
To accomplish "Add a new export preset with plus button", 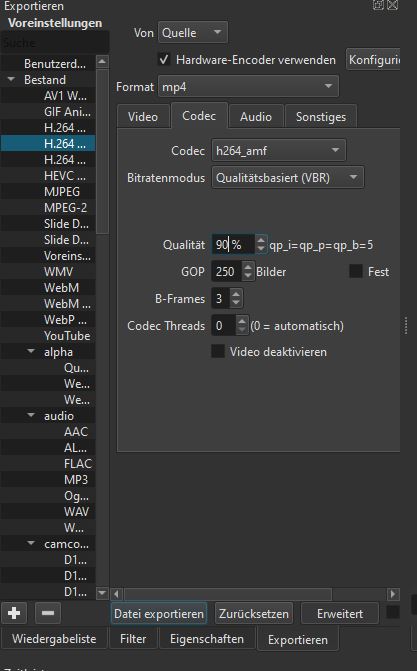I will [14, 613].
